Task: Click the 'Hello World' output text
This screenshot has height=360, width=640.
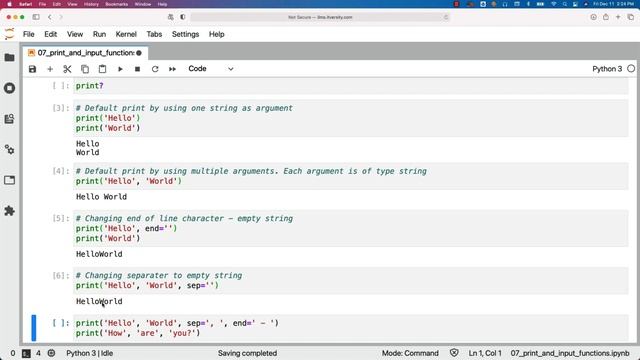Action: coord(101,197)
